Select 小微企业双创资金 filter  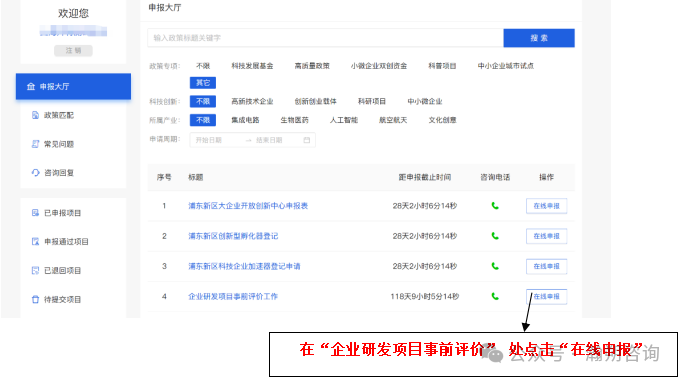click(379, 66)
